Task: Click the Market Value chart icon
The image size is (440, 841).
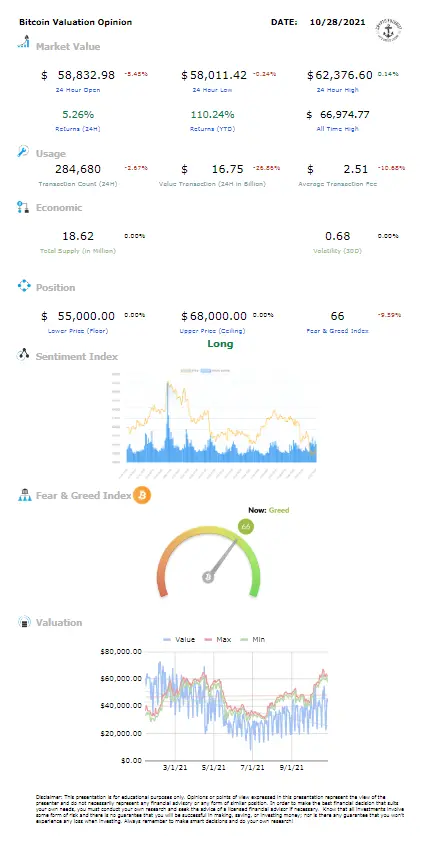Action: pyautogui.click(x=24, y=41)
